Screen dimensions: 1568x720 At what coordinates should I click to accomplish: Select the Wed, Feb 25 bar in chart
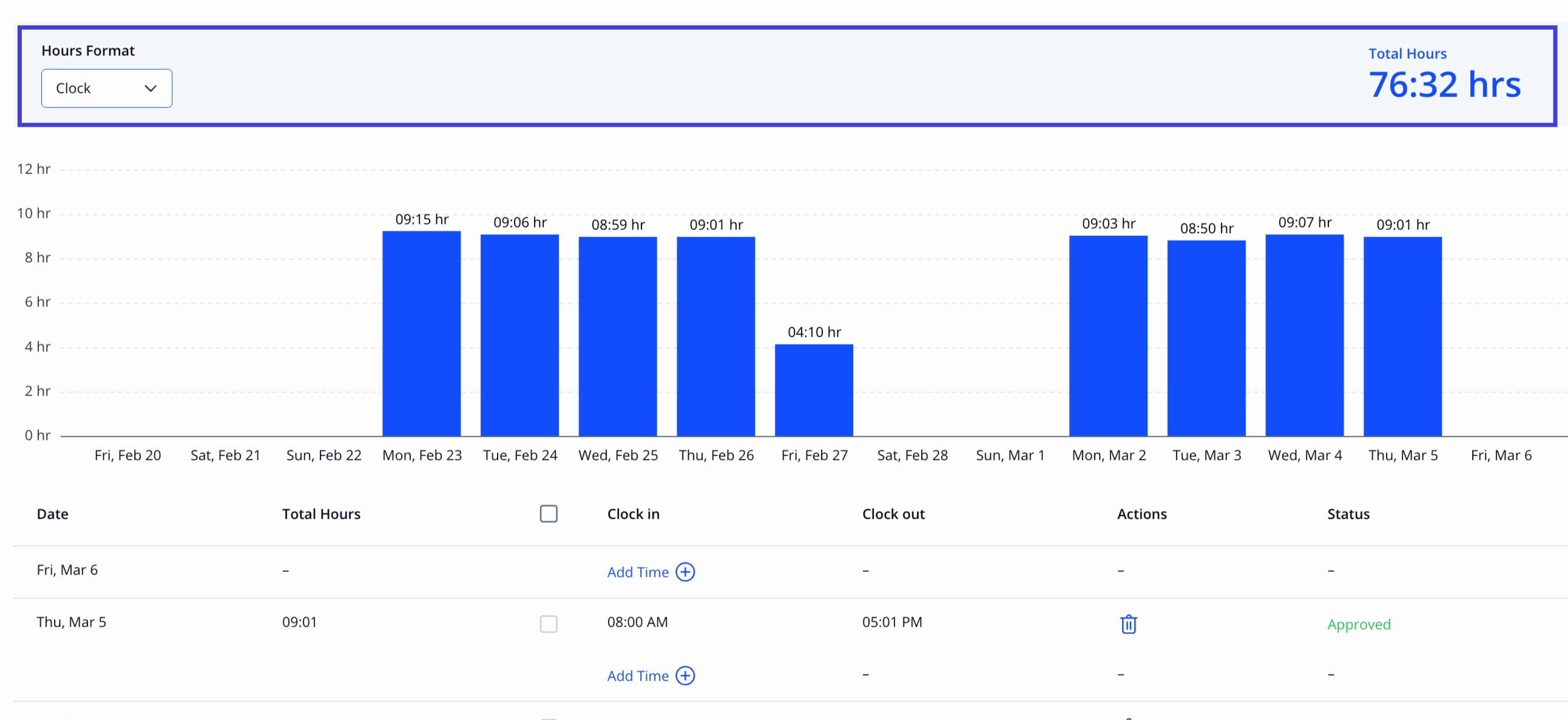pos(618,337)
